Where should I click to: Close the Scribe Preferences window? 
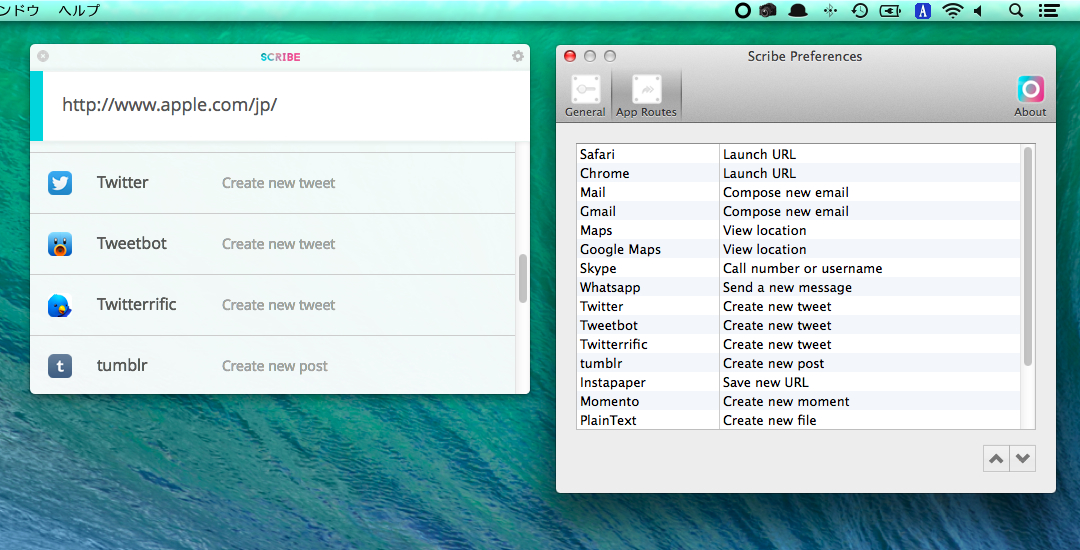pyautogui.click(x=570, y=56)
